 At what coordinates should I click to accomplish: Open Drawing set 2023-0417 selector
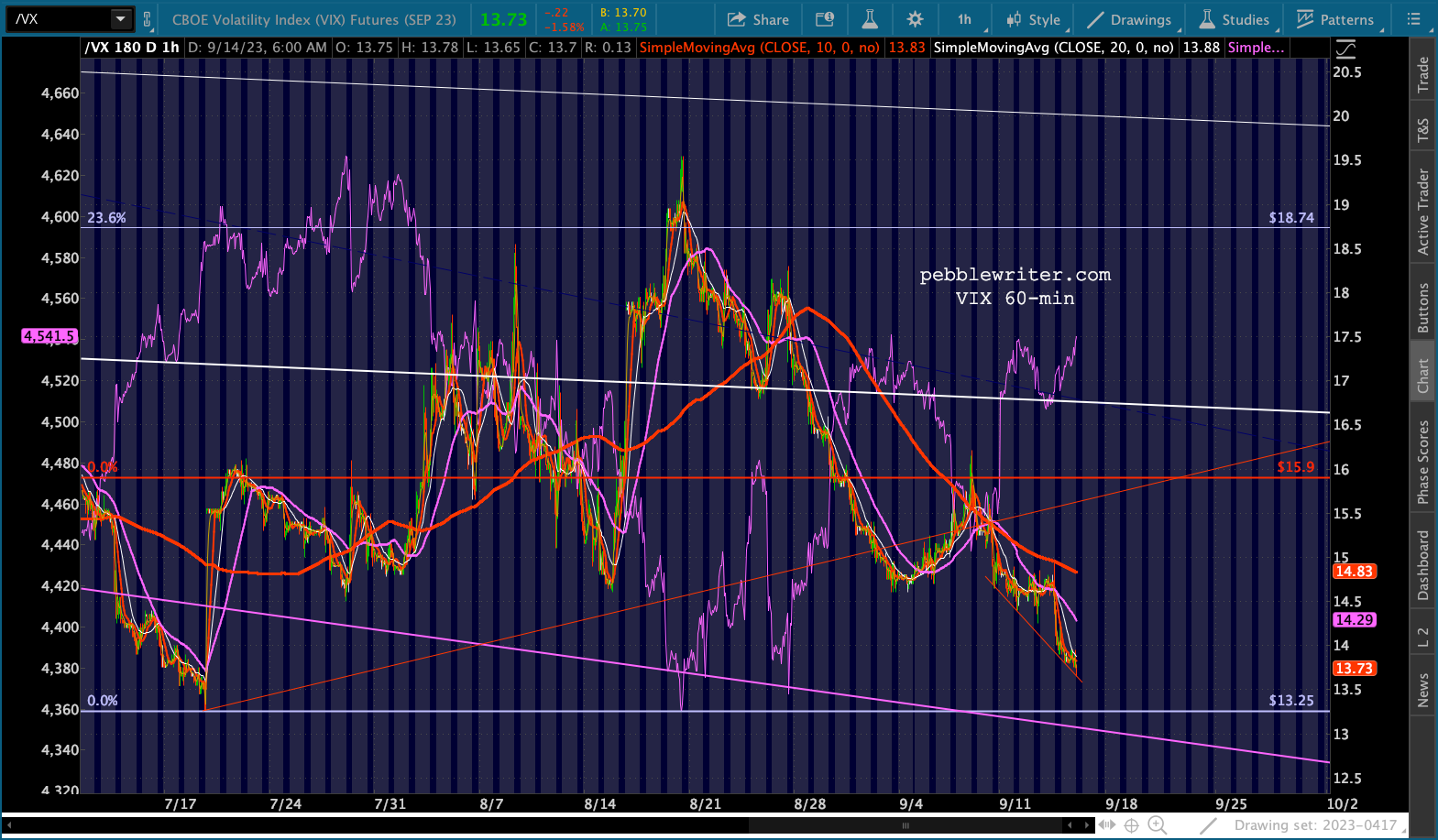pyautogui.click(x=1315, y=825)
